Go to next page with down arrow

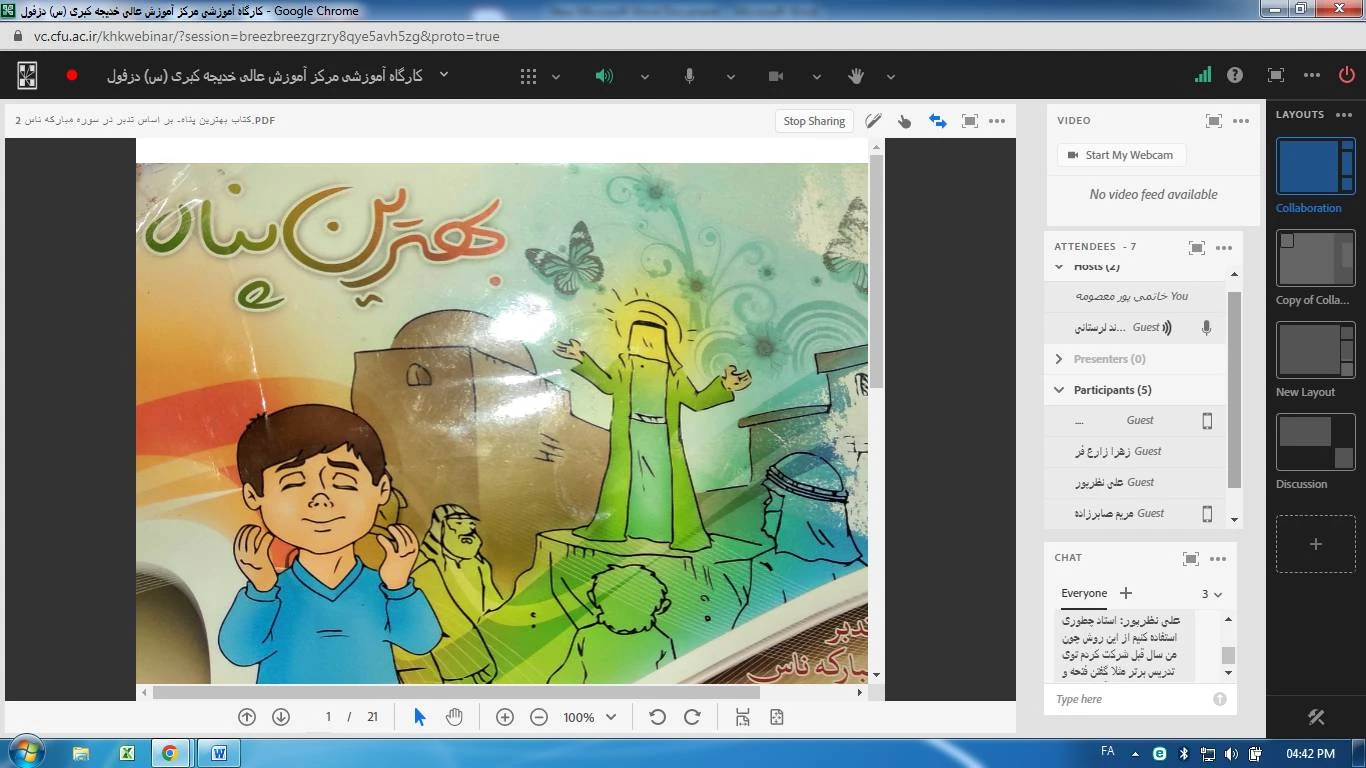281,717
